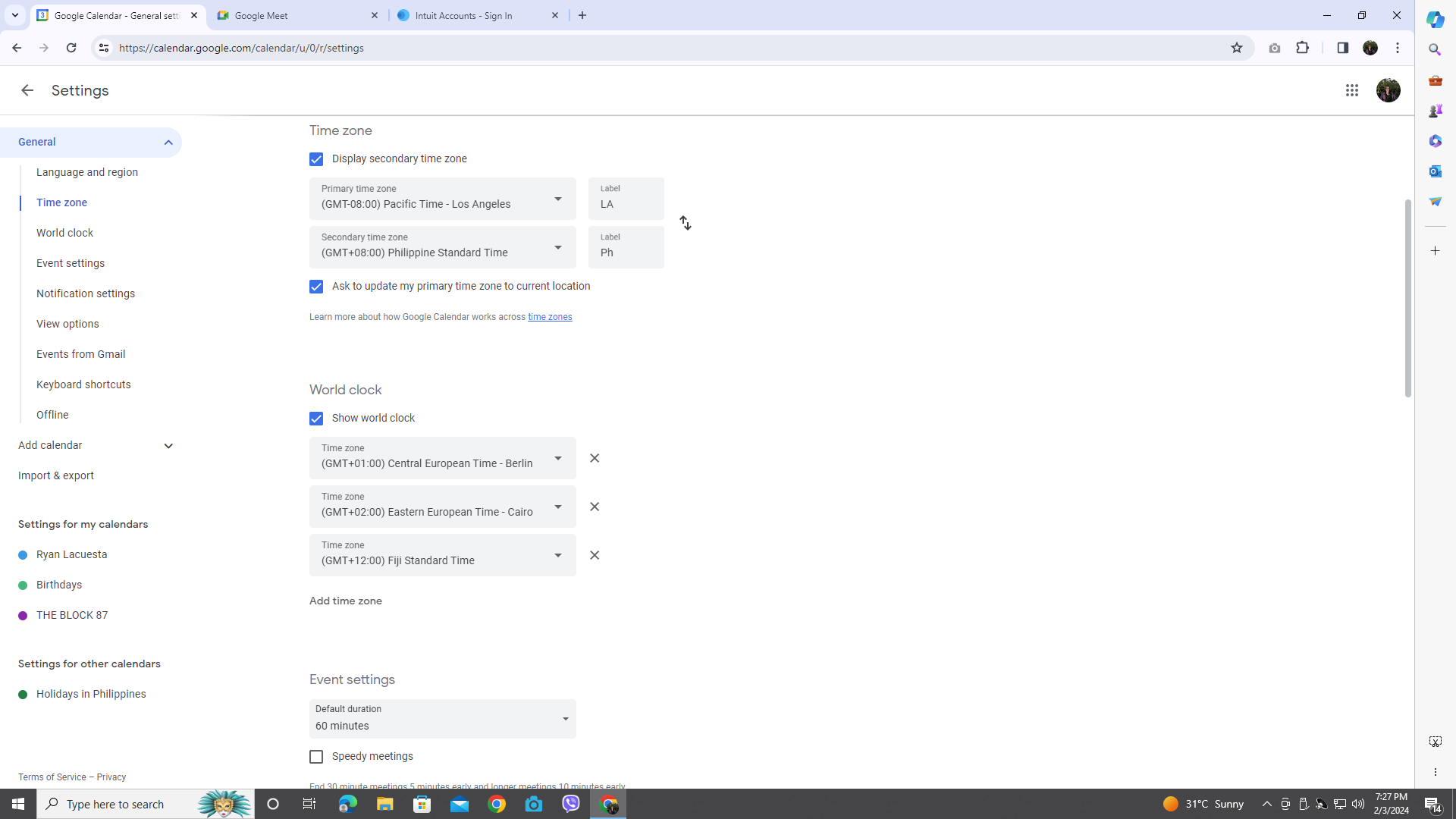Click the Settings back arrow

(27, 90)
